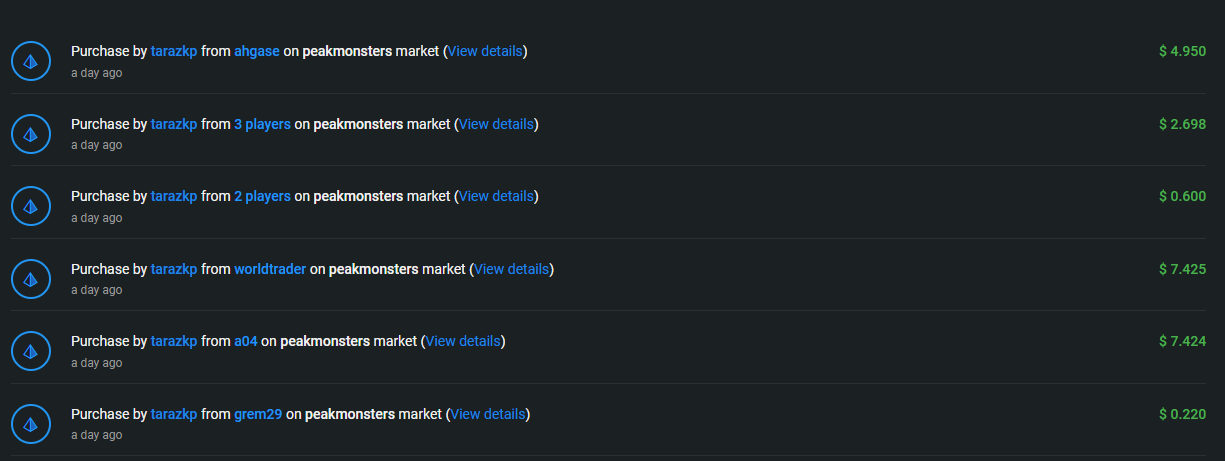Viewport: 1225px width, 461px height.
Task: Visit seller a04's profile link
Action: [246, 341]
